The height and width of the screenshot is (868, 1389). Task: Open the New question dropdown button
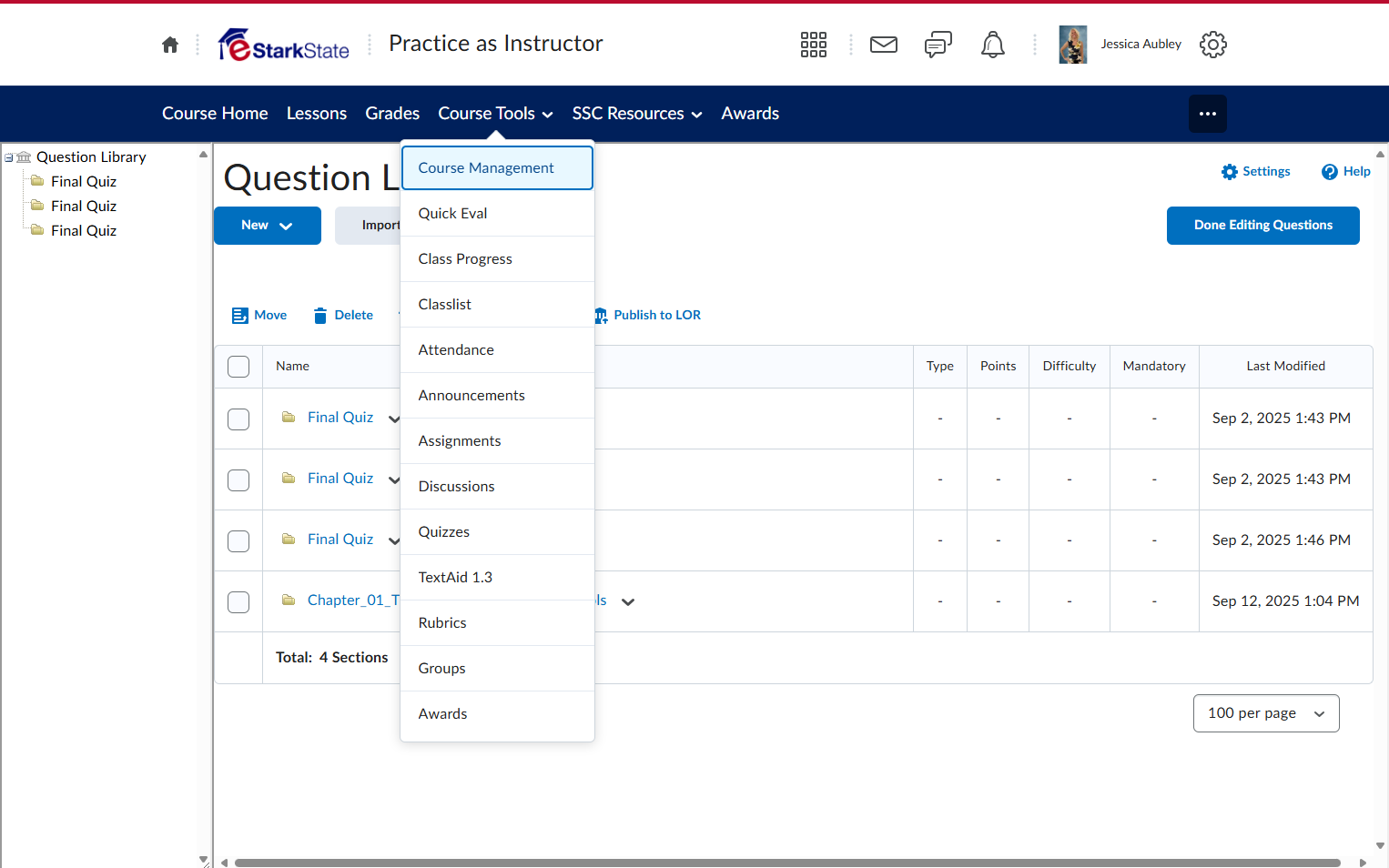[x=268, y=226]
